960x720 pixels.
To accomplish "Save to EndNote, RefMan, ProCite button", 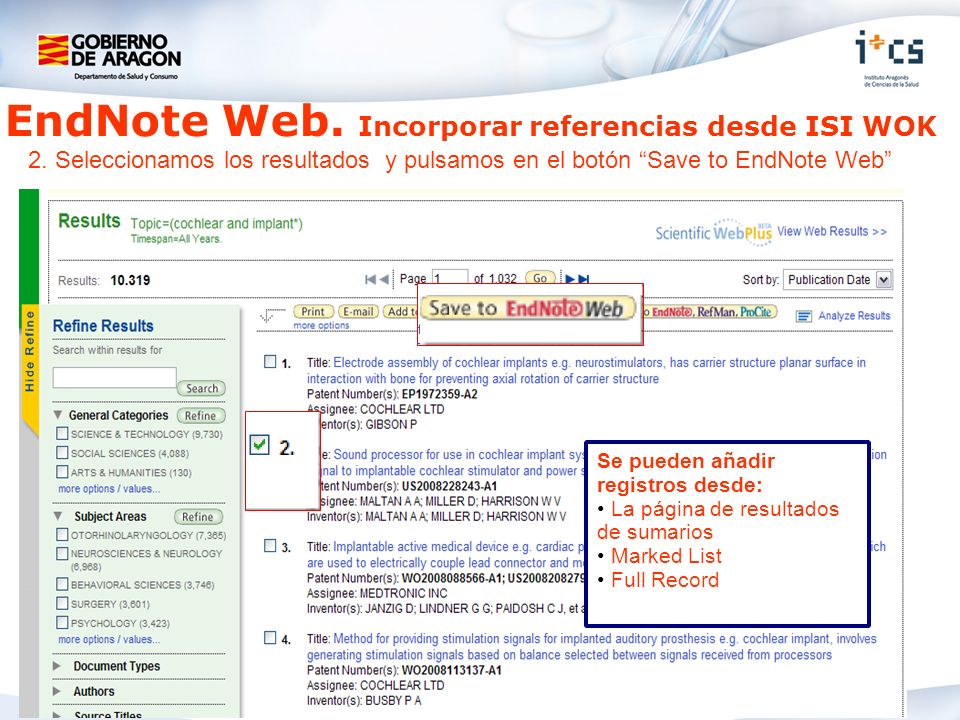I will click(x=710, y=312).
